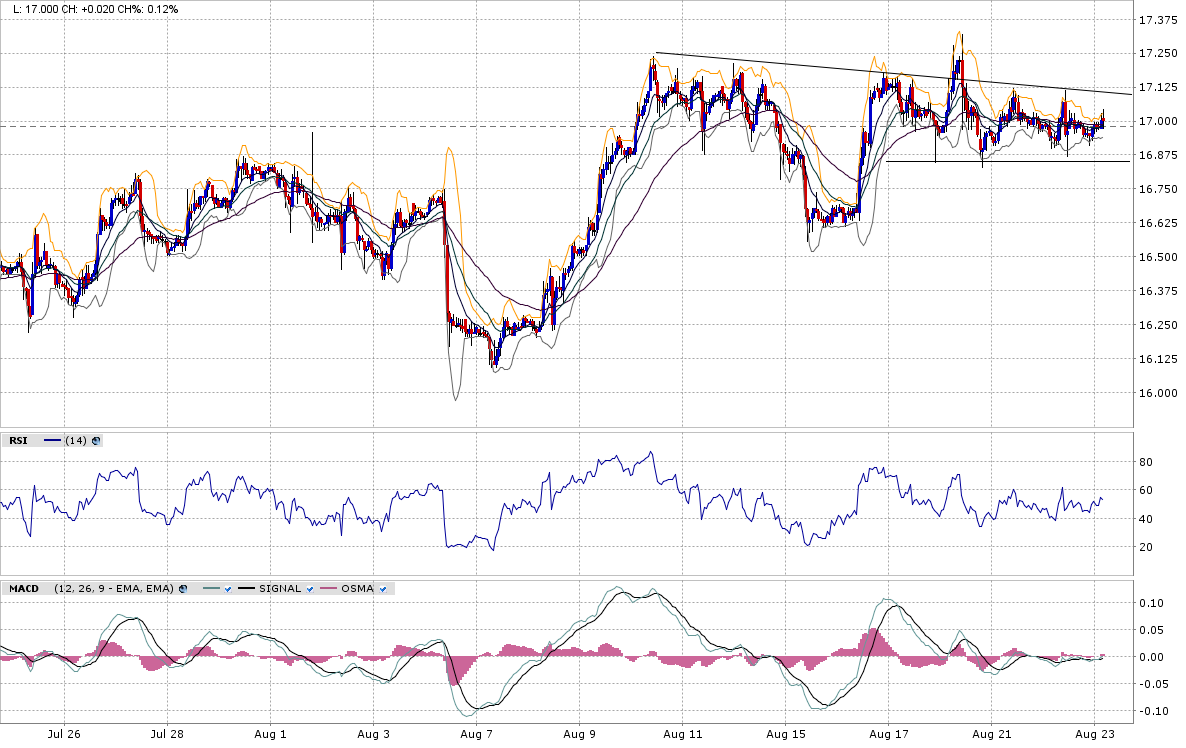The image size is (1186, 748).
Task: Select the black SIGNAL line color swatch
Action: 246,589
